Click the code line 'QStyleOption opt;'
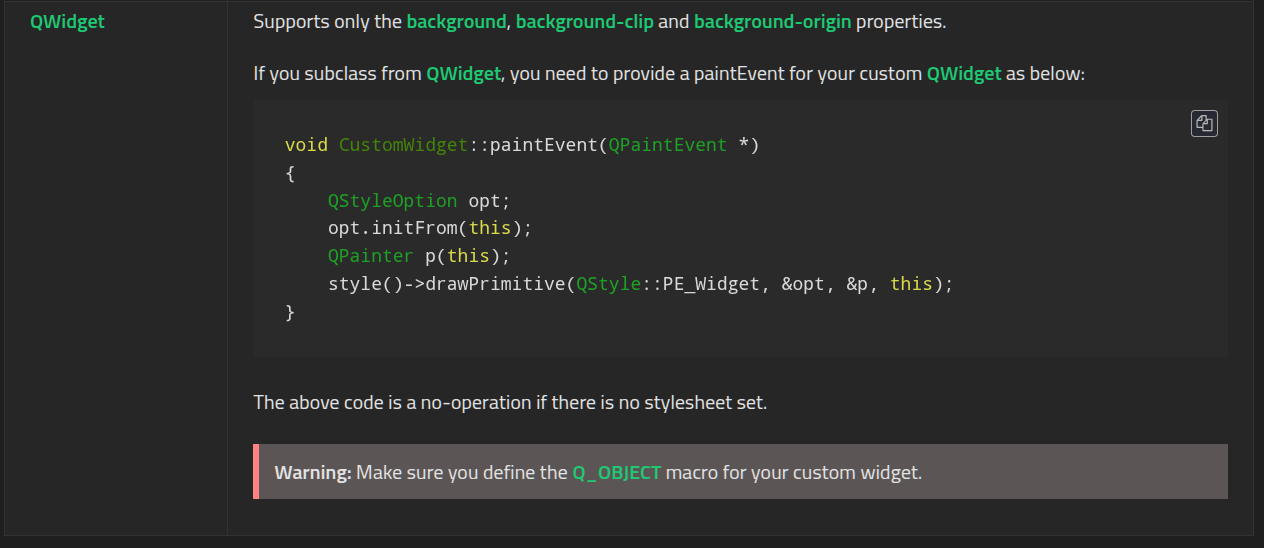Screen dimensions: 1264x548 click(419, 200)
